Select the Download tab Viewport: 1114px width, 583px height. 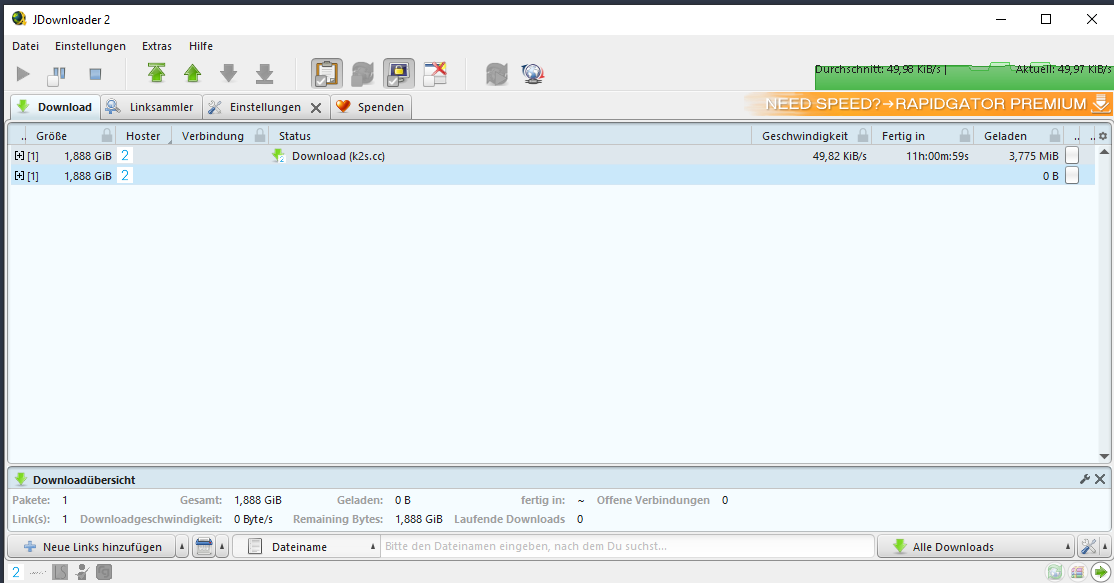coord(55,107)
